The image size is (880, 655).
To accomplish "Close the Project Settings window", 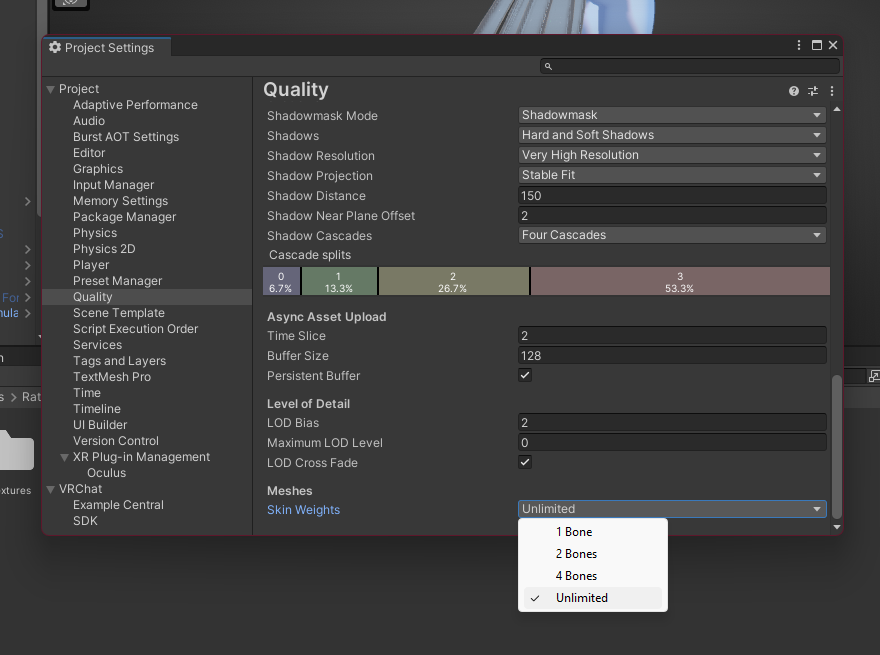I will pyautogui.click(x=833, y=46).
